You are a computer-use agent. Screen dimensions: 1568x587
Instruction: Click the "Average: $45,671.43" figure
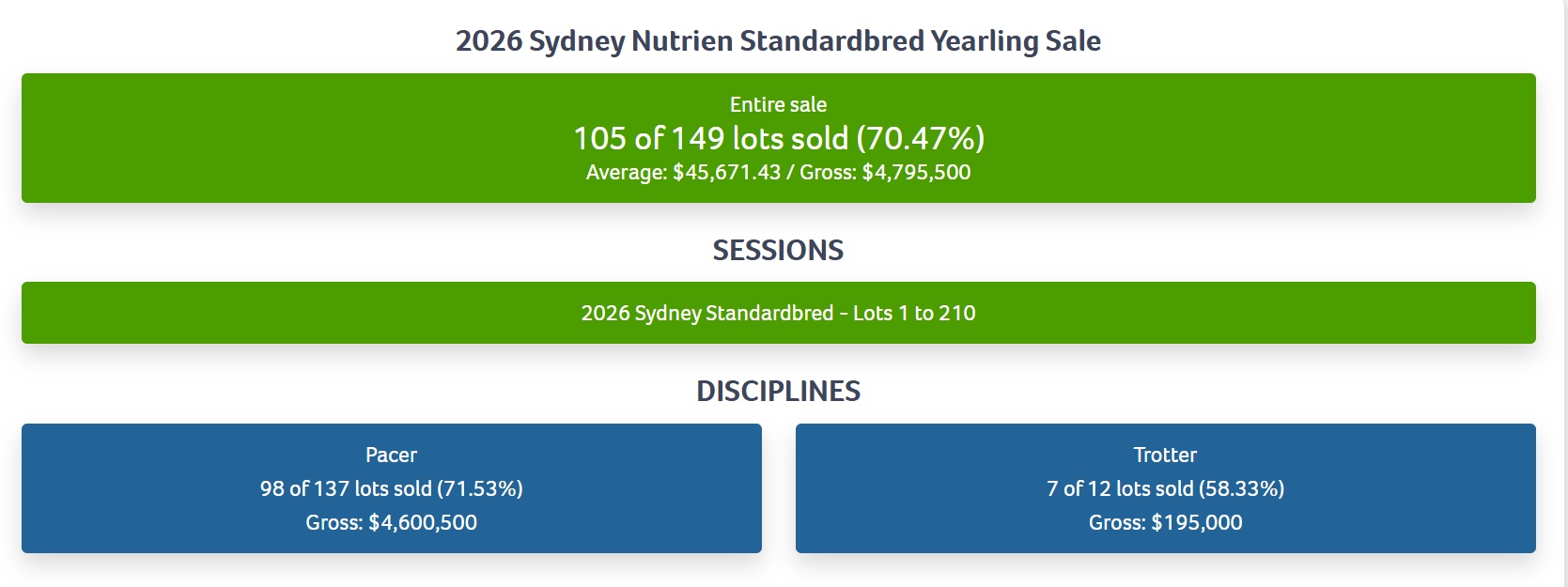[x=683, y=172]
